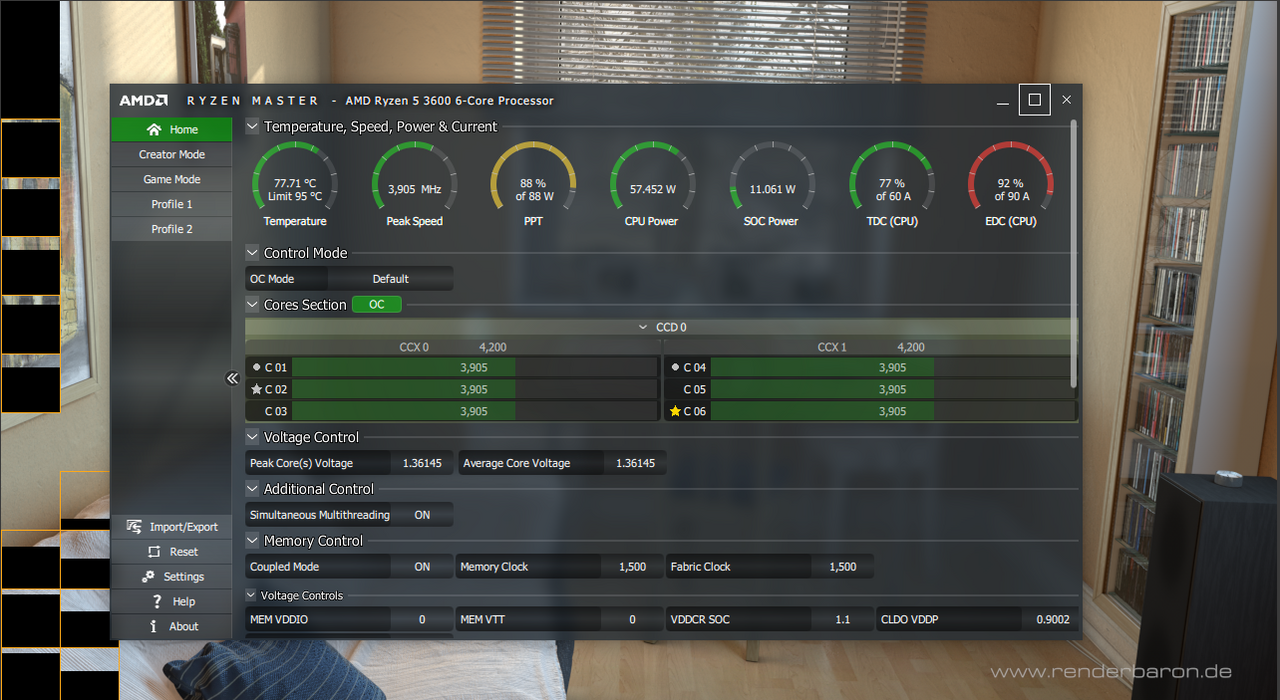1280x700 pixels.
Task: Toggle the green OC badge in Cores Section
Action: click(x=376, y=305)
